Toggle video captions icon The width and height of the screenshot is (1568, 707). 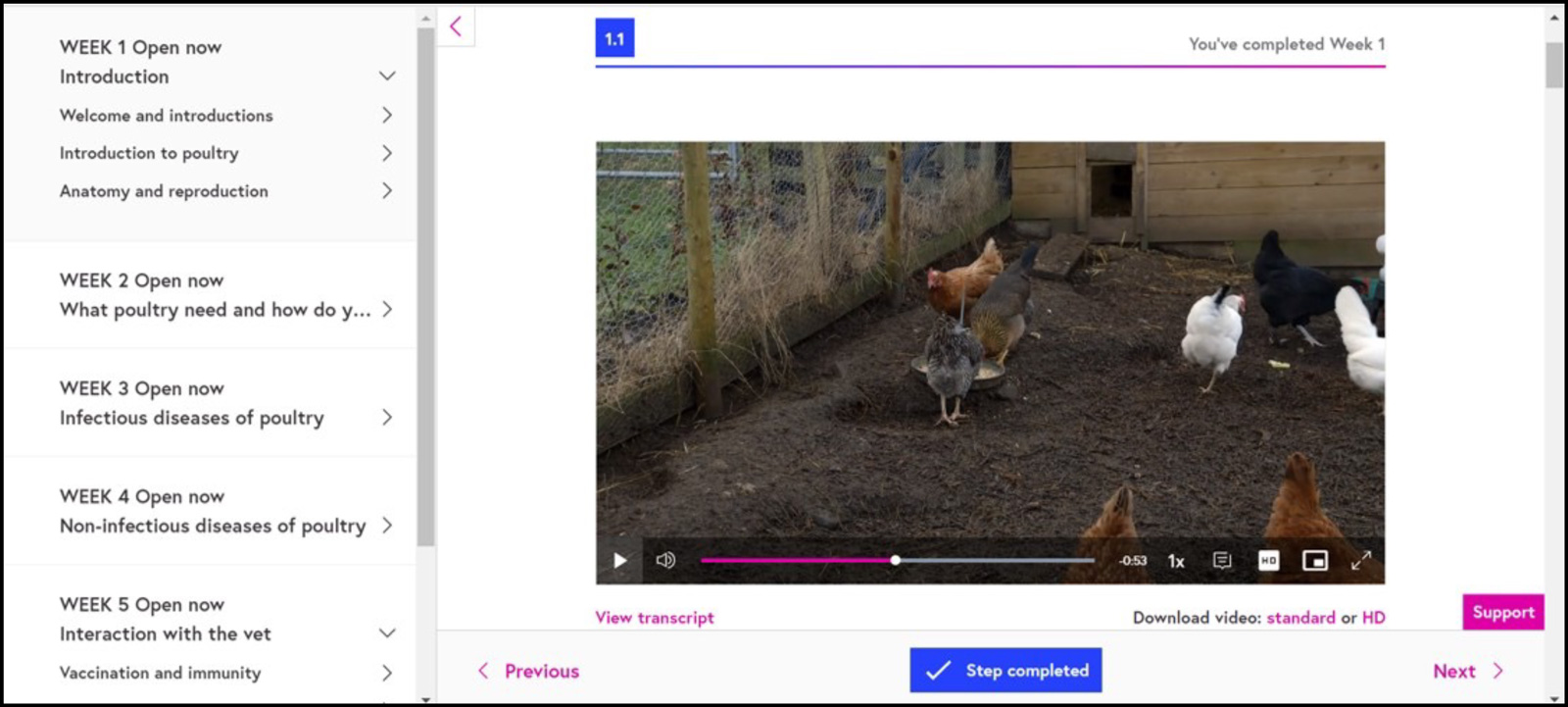click(1222, 561)
